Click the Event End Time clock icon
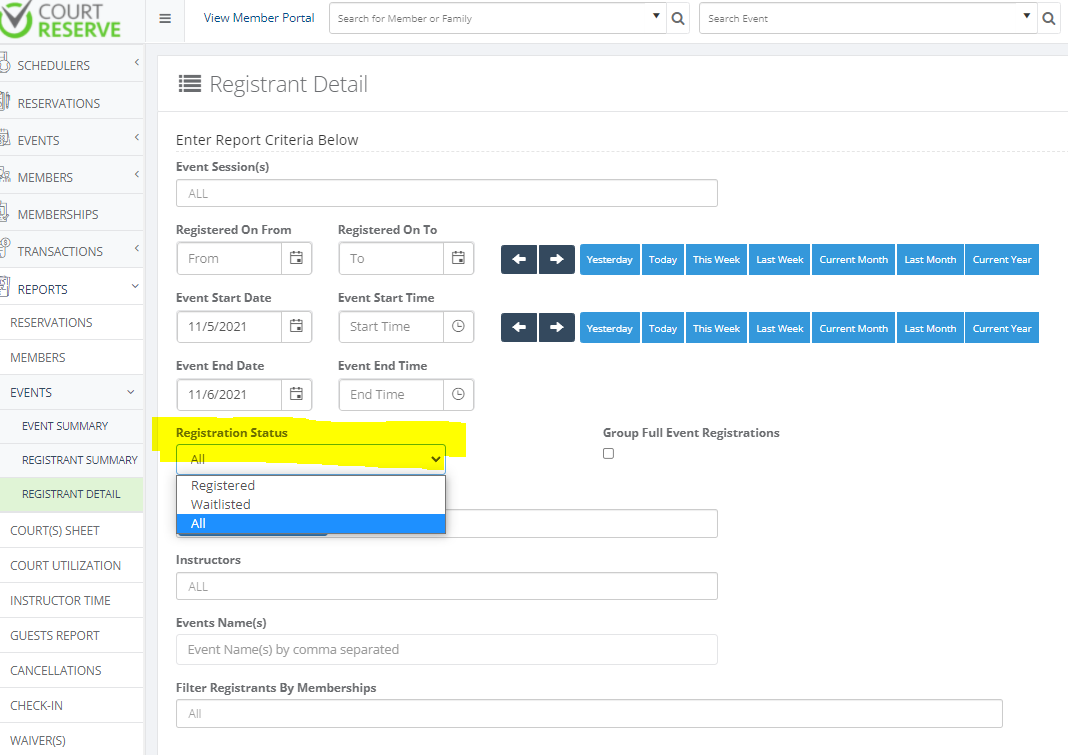This screenshot has width=1068, height=755. [x=458, y=394]
